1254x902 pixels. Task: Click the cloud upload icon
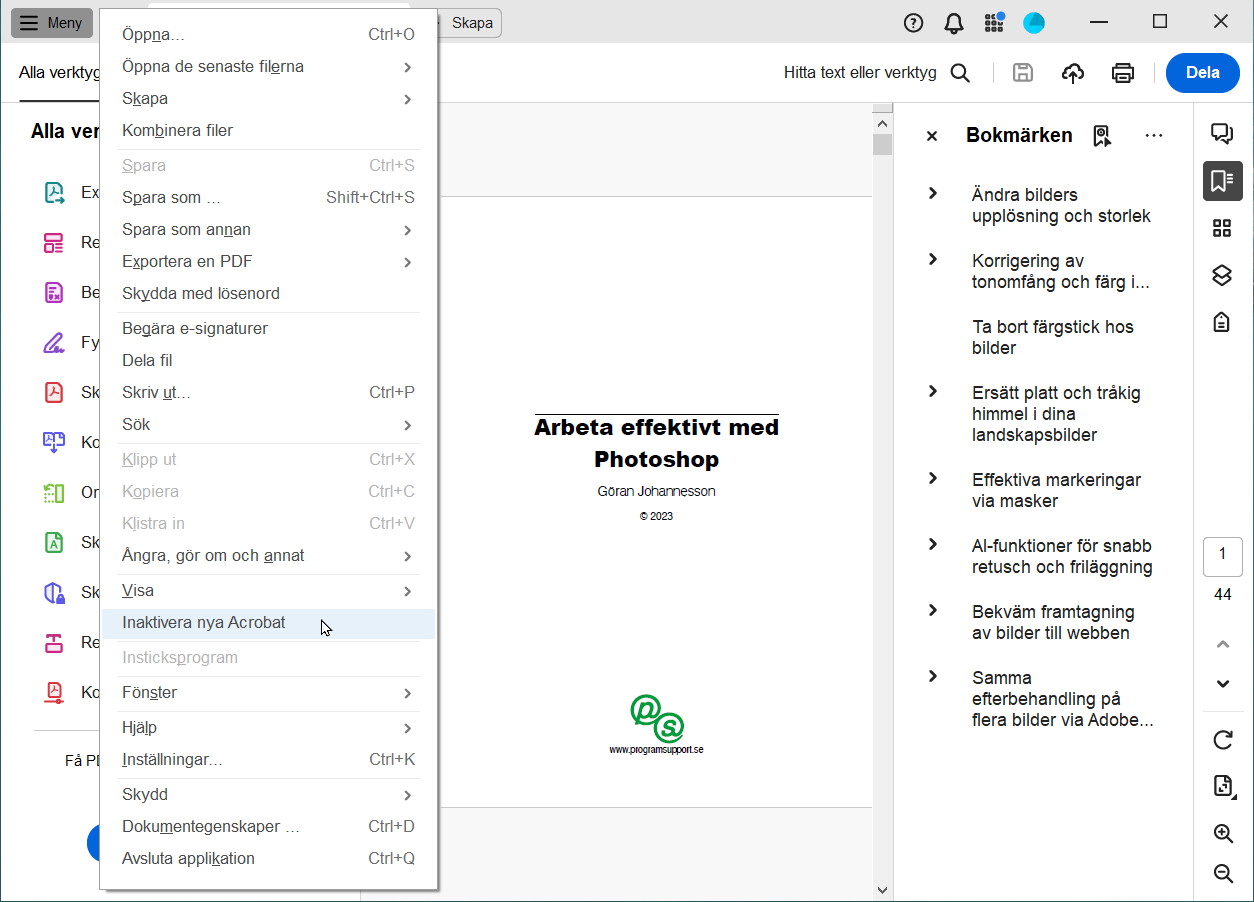[x=1073, y=73]
